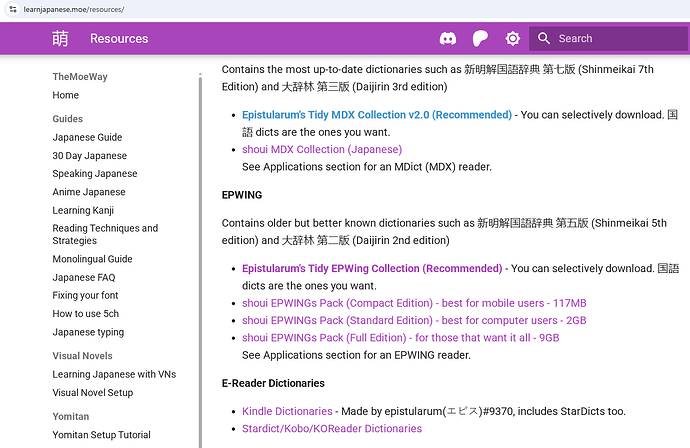The height and width of the screenshot is (448, 690).
Task: Open the Discord server icon link
Action: click(x=448, y=39)
